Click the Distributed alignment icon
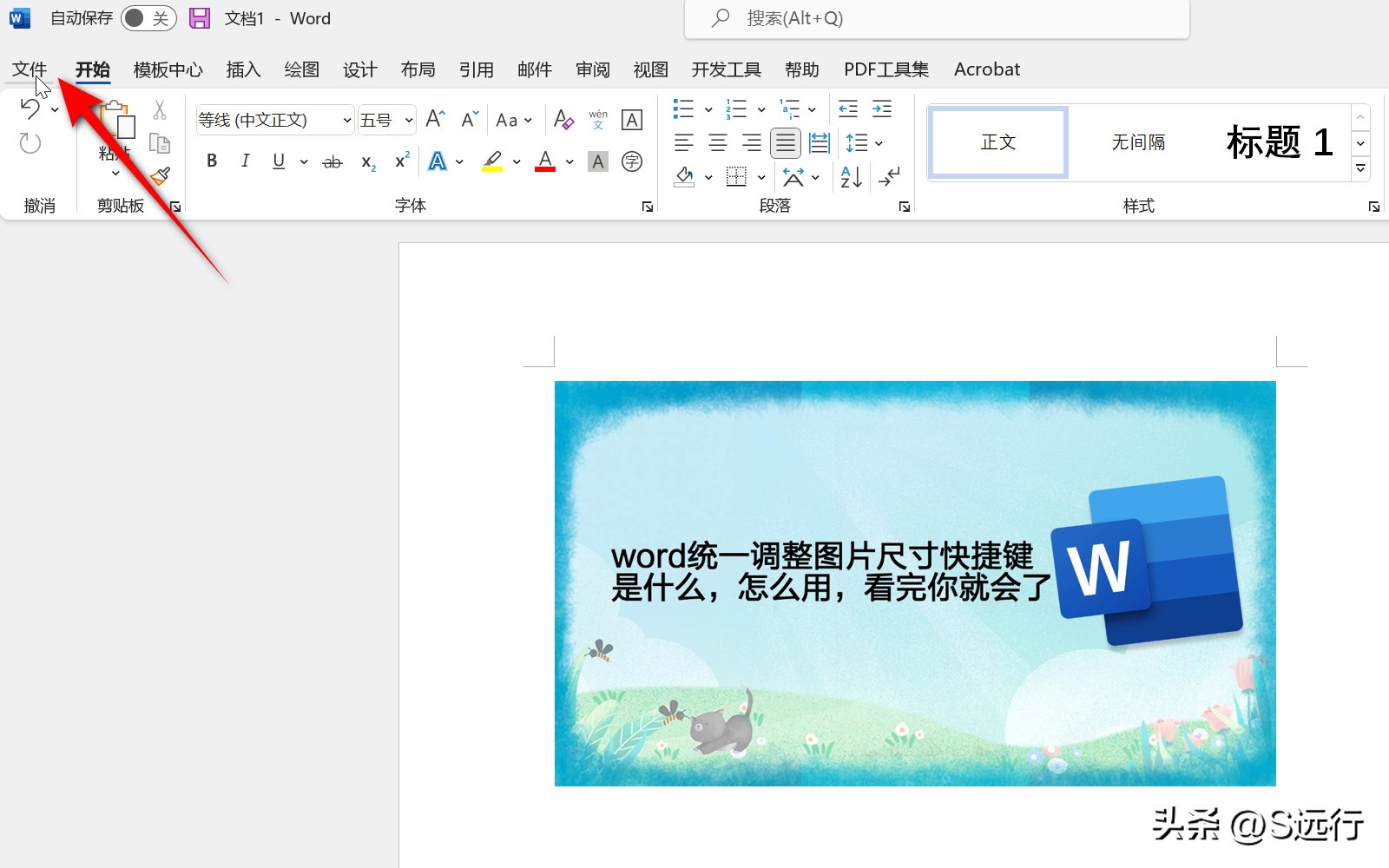The height and width of the screenshot is (868, 1389). pos(820,142)
